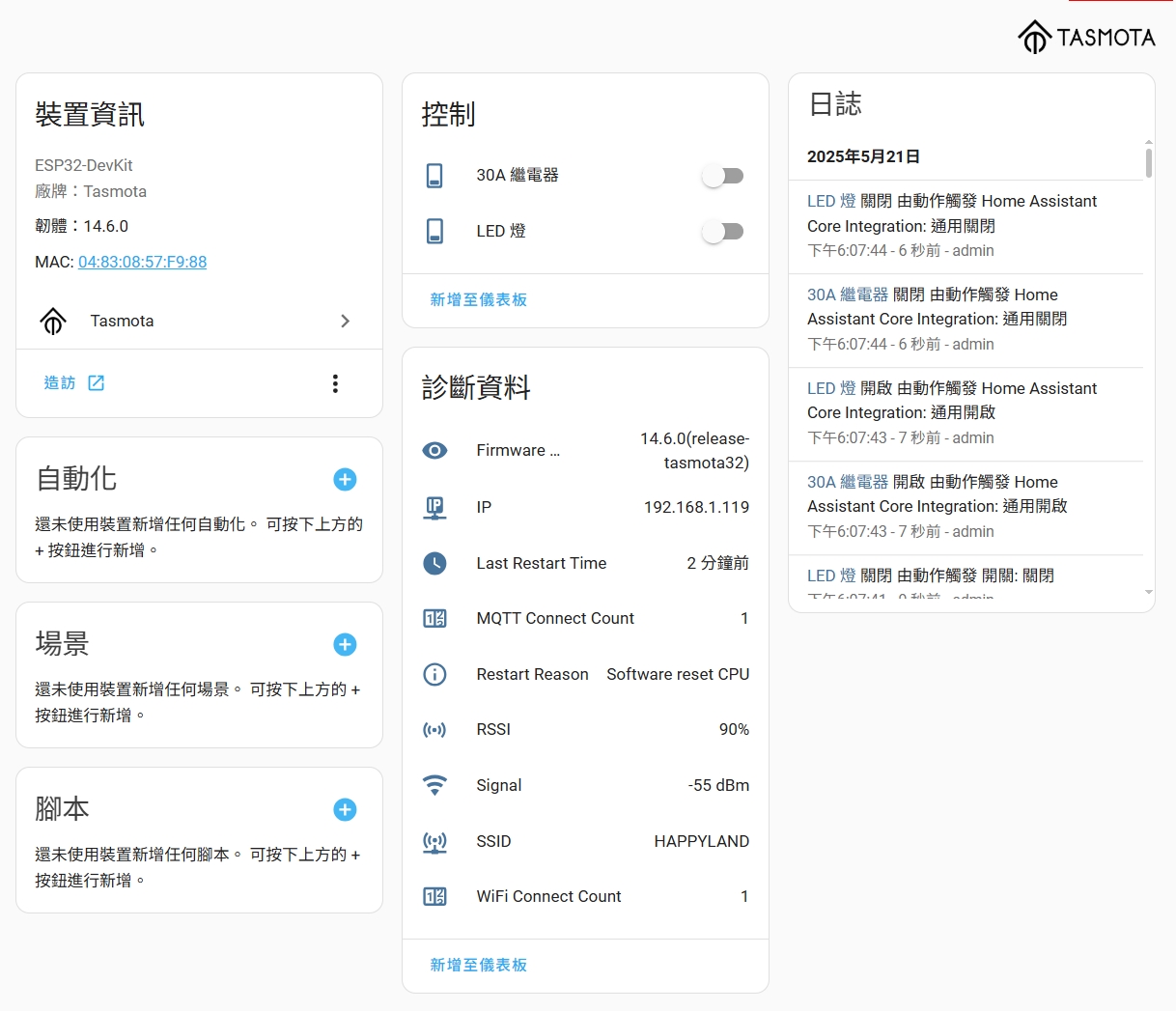Expand the Tasmota integration chevron
The image size is (1176, 1011).
tap(345, 321)
